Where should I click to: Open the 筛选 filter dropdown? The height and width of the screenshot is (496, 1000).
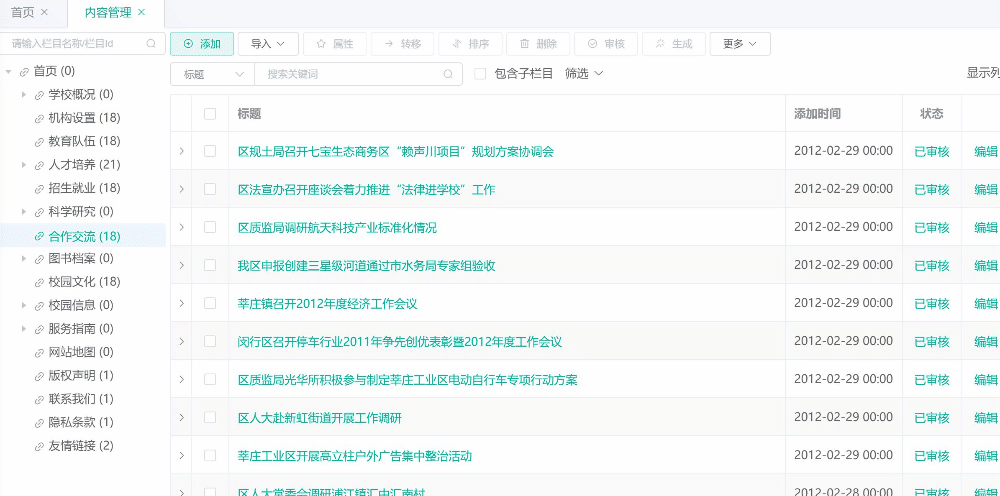(x=584, y=74)
